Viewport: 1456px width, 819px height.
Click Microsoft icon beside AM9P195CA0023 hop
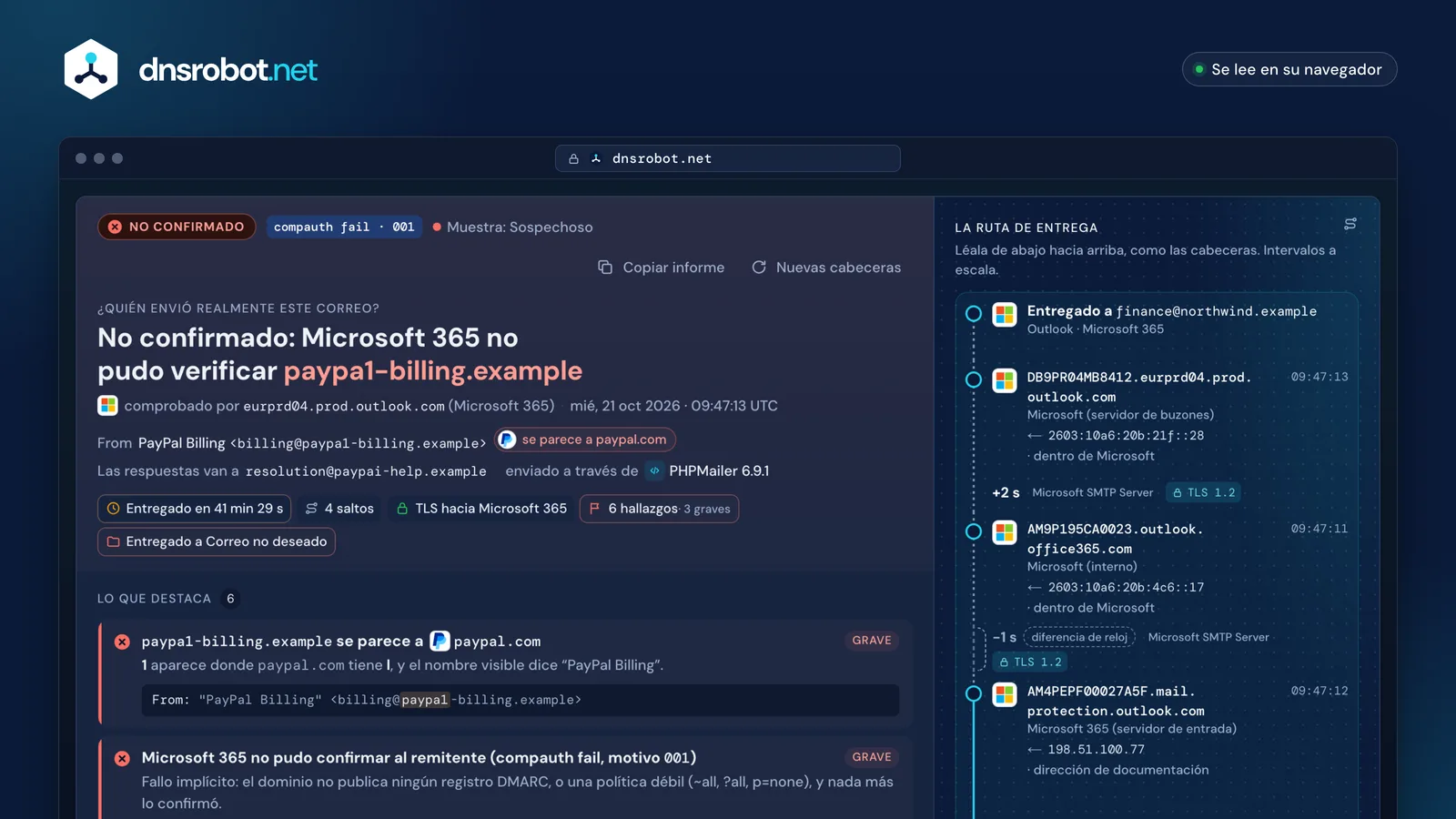[x=1005, y=532]
